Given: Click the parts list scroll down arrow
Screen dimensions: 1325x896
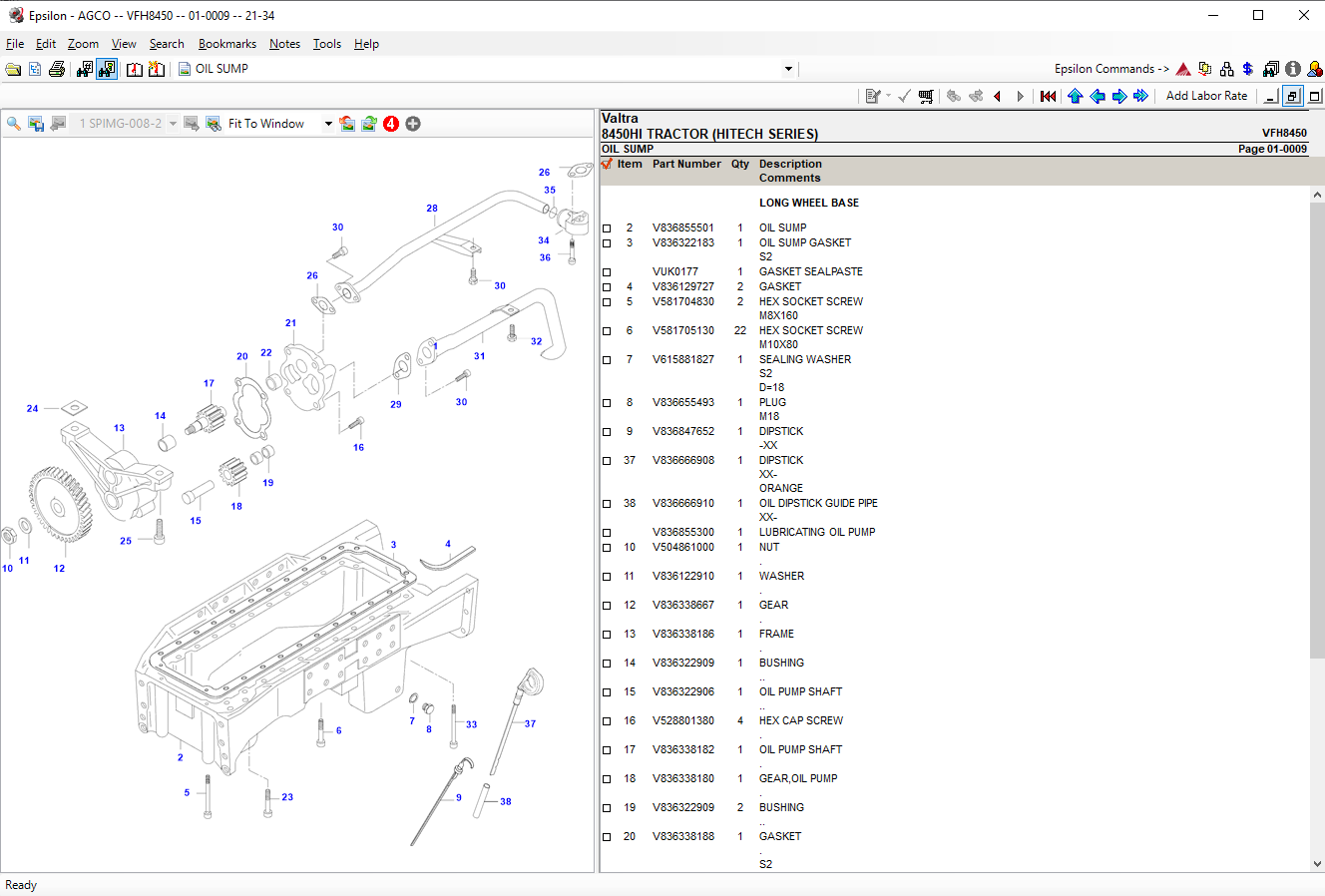Looking at the screenshot, I should [x=1316, y=864].
